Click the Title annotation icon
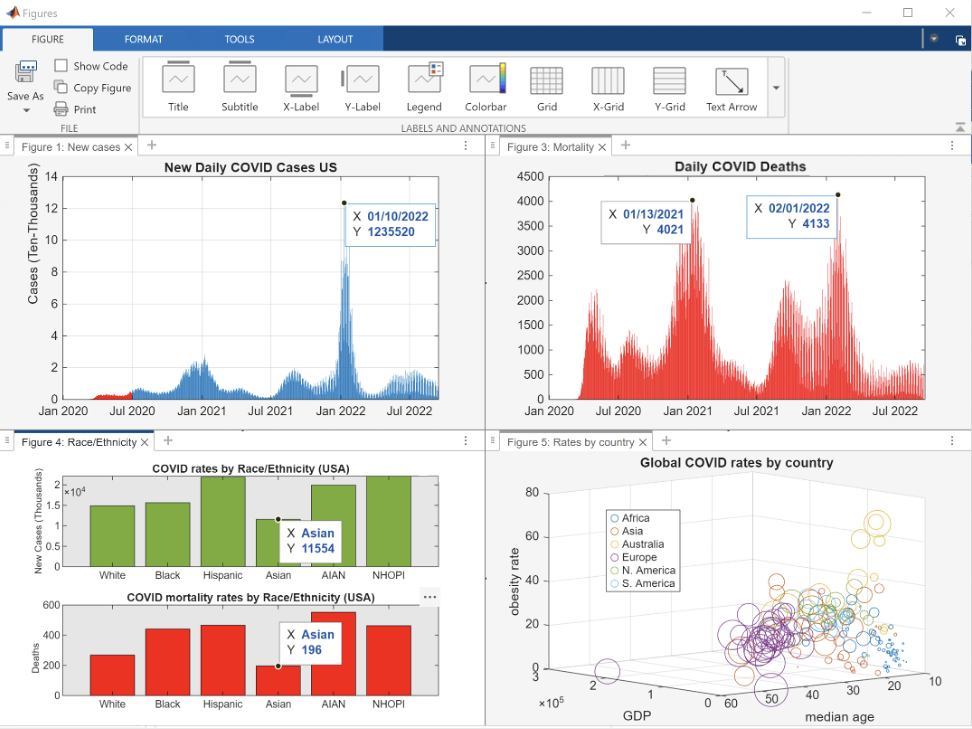972x729 pixels. point(178,86)
